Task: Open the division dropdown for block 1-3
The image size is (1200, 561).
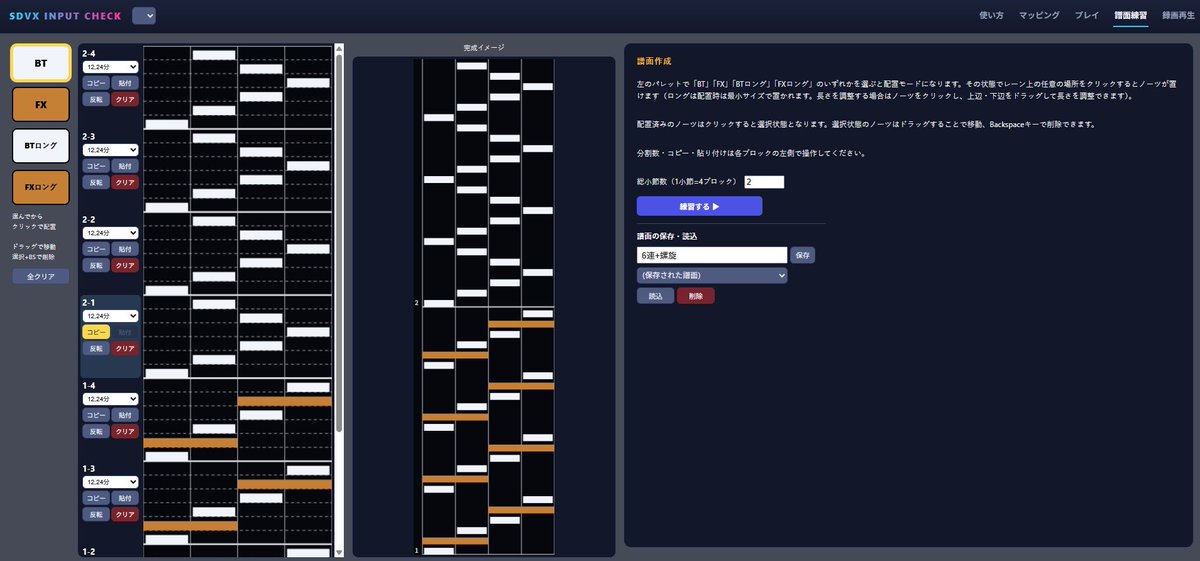Action: (110, 481)
